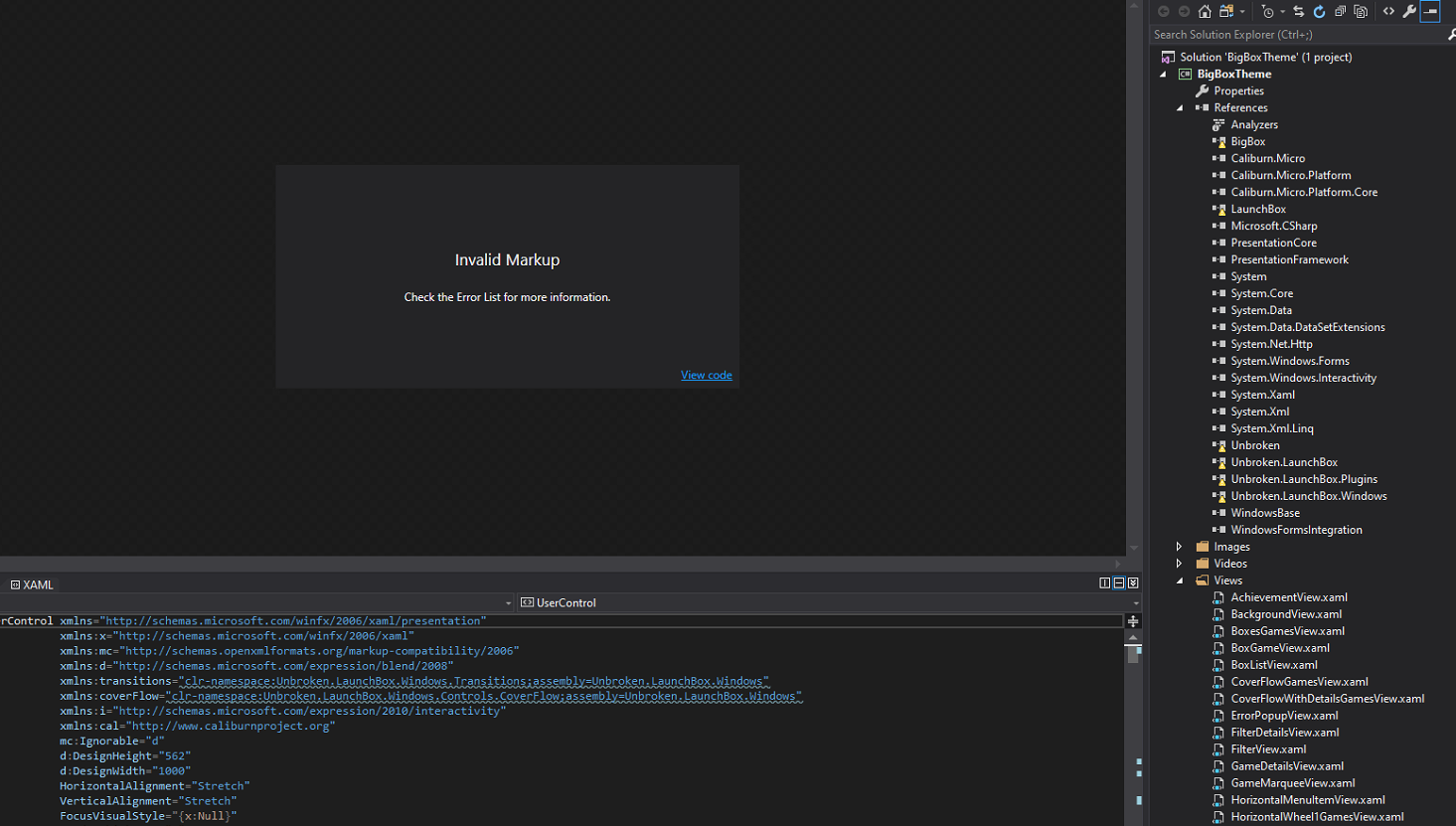This screenshot has width=1456, height=826.
Task: Click the View Code angle-brackets icon
Action: pos(1388,11)
